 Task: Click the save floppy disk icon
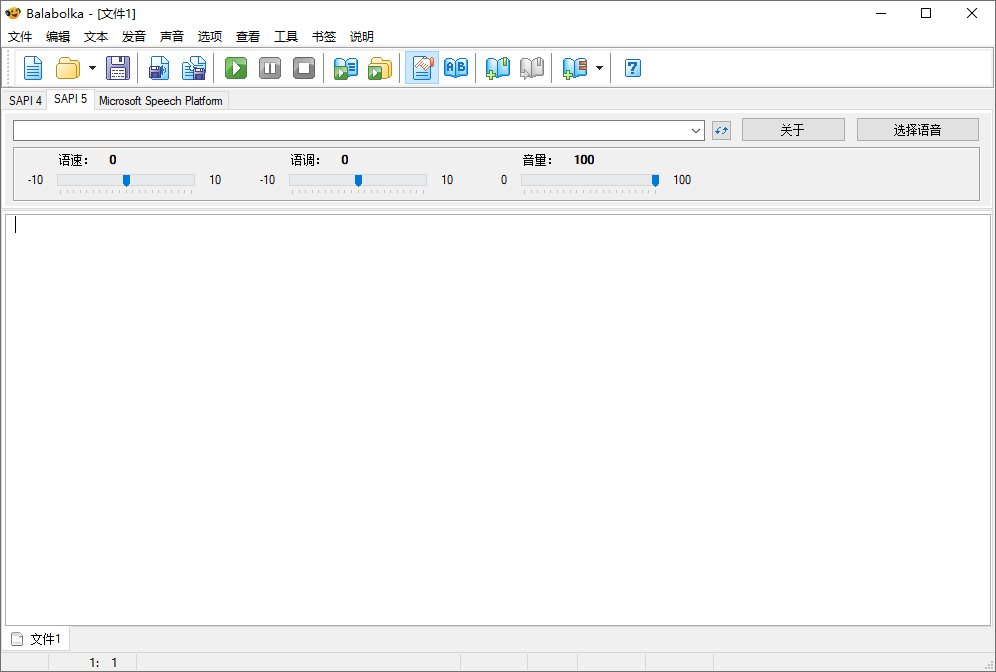tap(118, 68)
